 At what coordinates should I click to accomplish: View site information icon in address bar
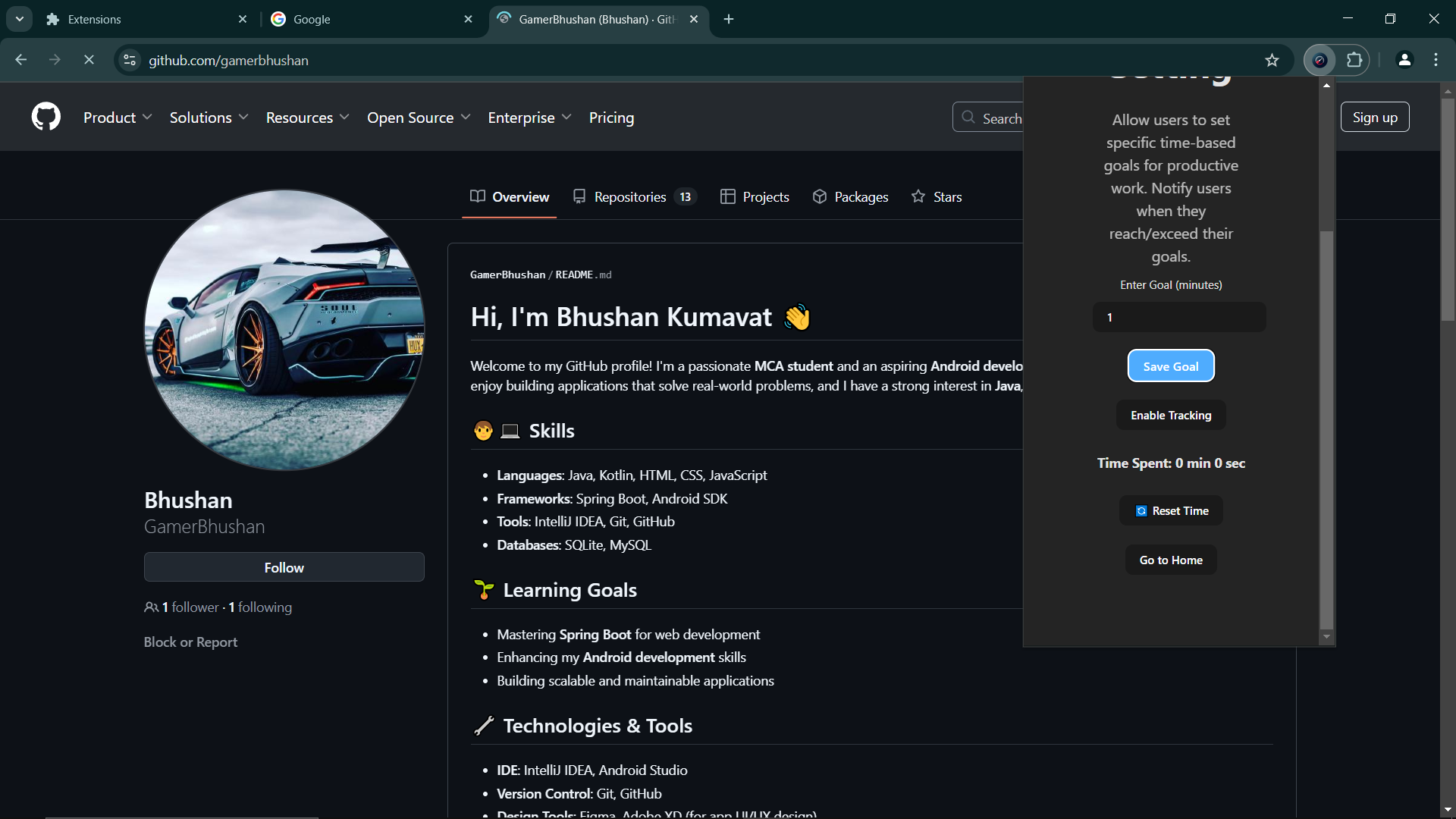click(x=130, y=60)
